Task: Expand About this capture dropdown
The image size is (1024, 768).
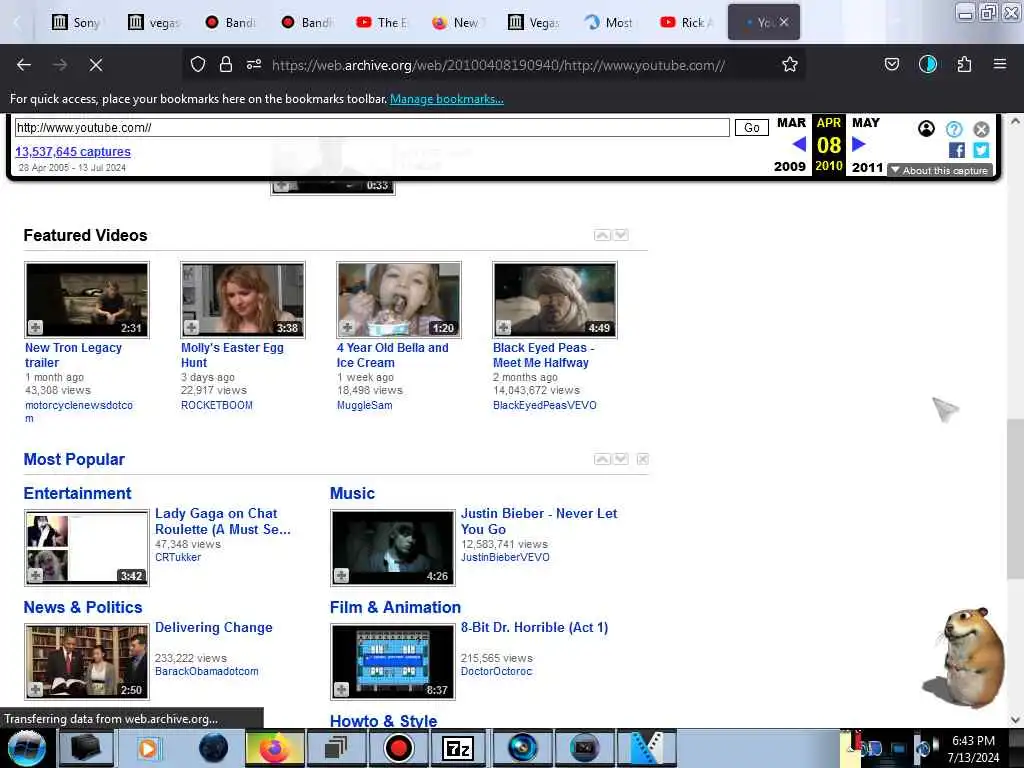Action: 940,170
